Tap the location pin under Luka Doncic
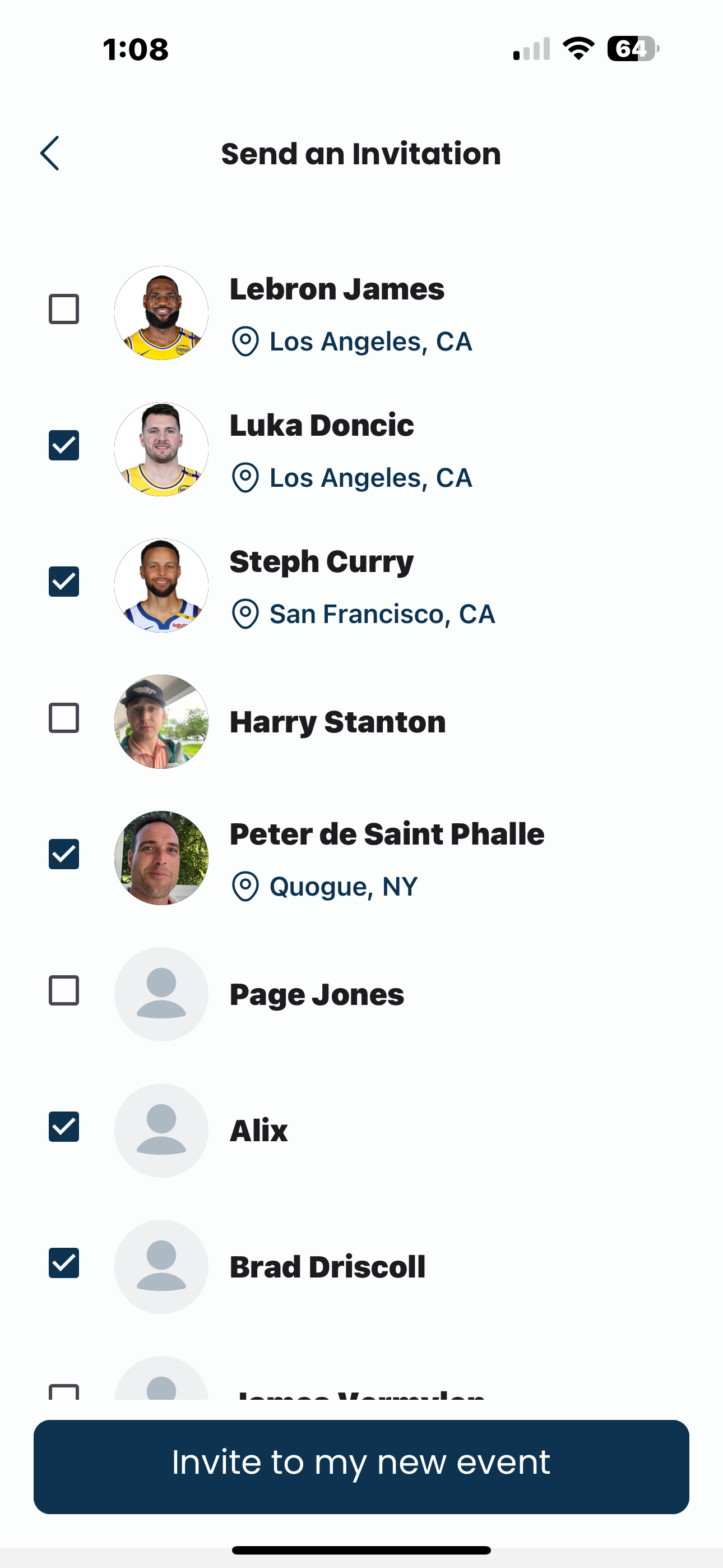 (x=245, y=478)
